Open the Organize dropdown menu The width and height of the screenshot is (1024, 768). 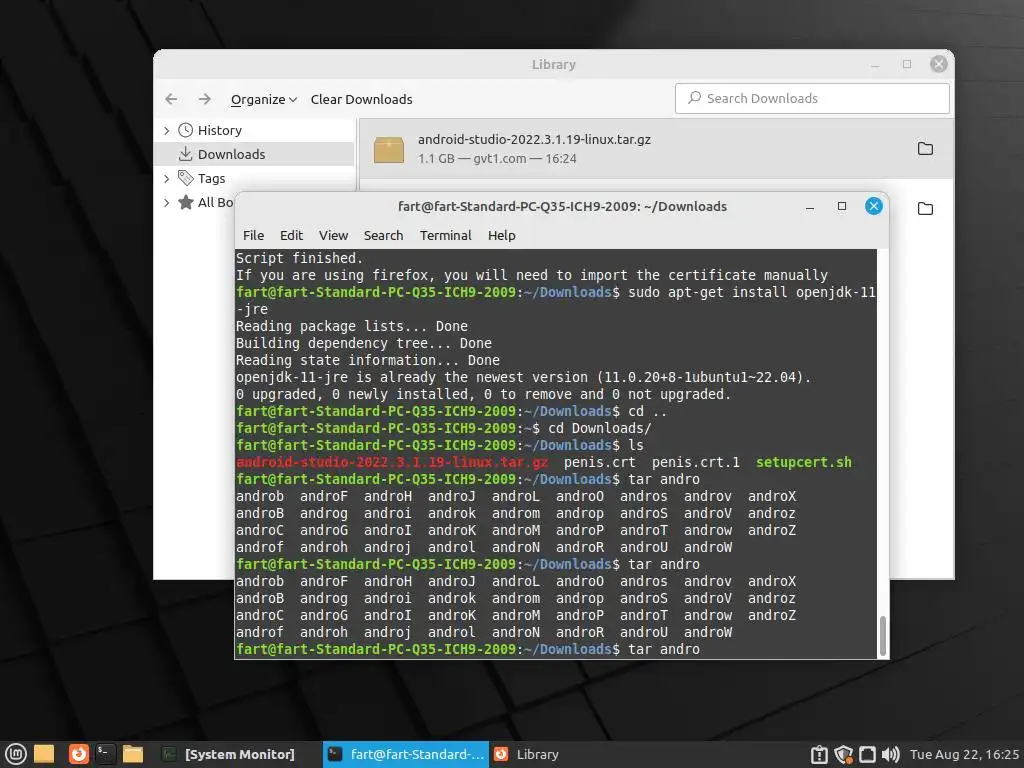(264, 99)
